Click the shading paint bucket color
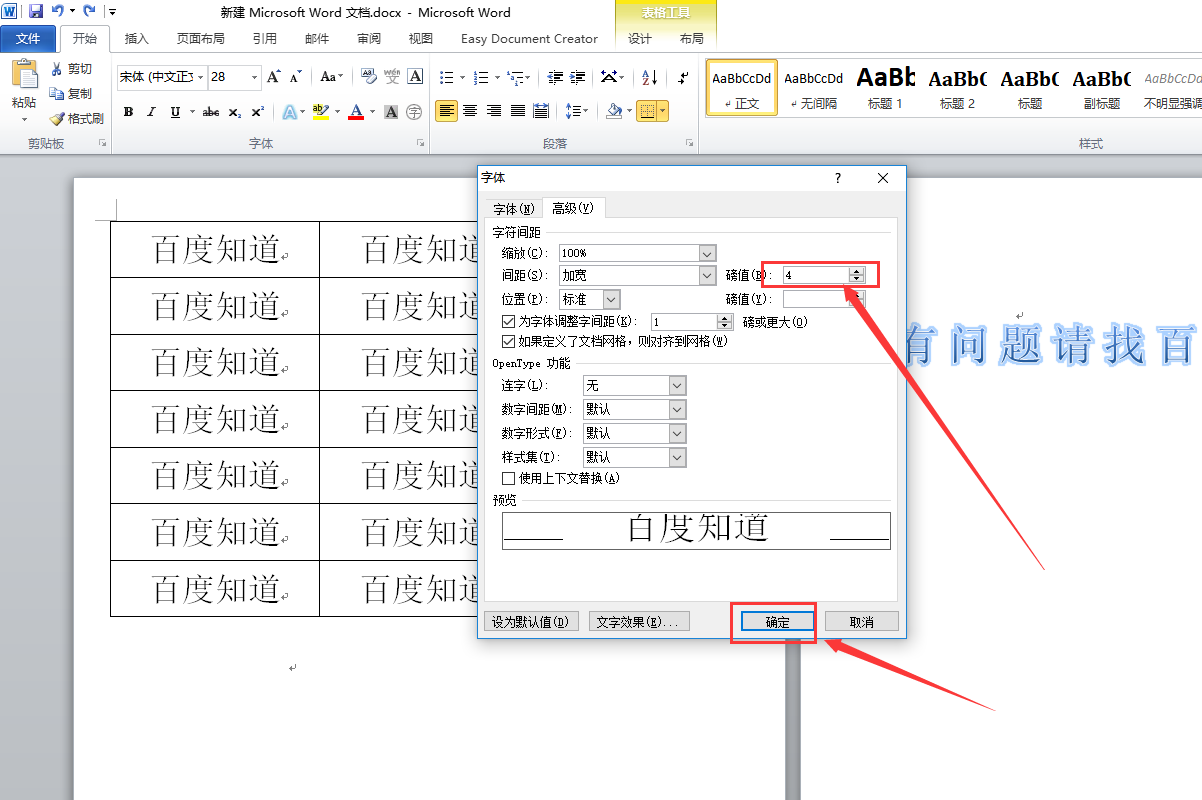 click(x=614, y=111)
